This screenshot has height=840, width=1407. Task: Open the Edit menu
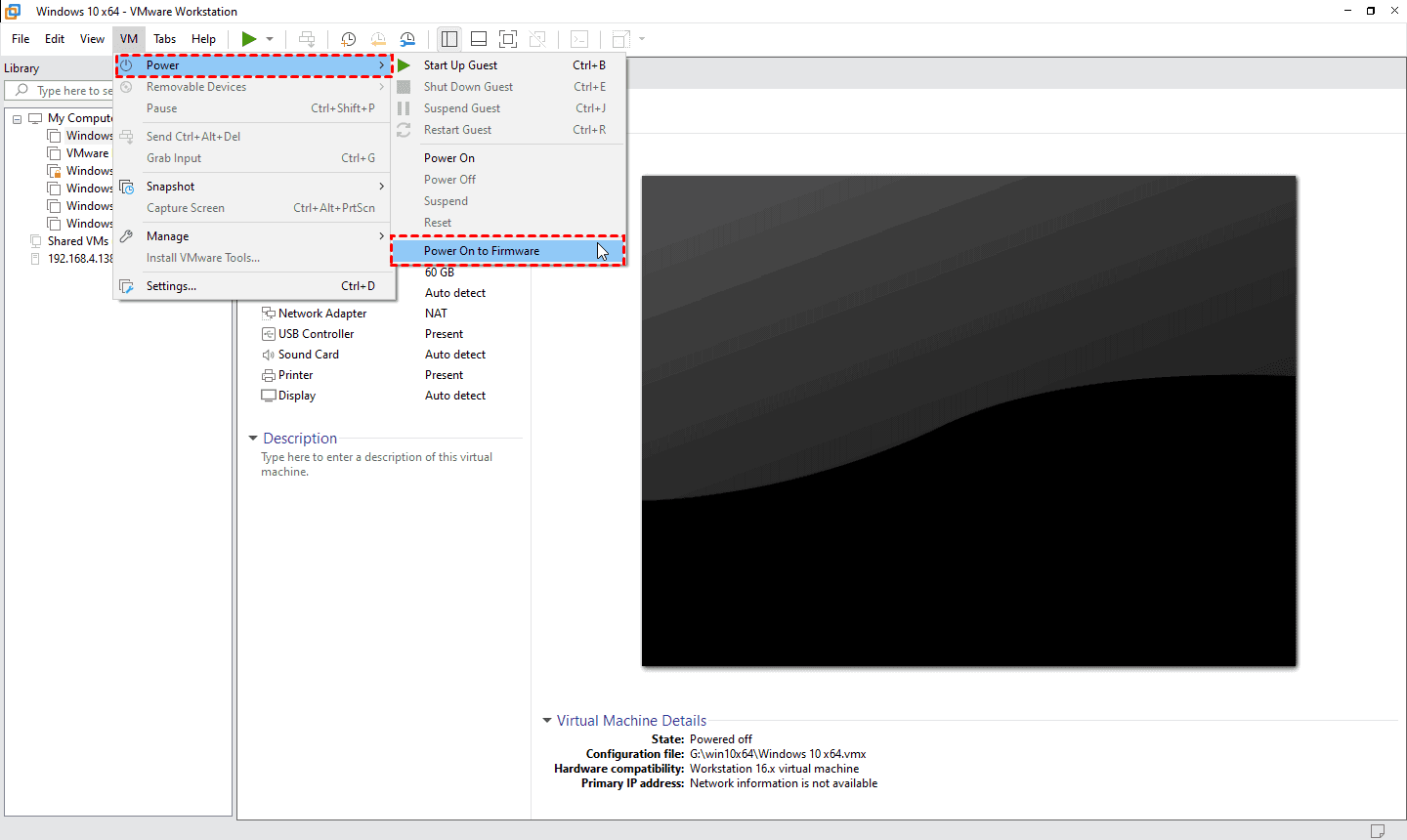click(x=55, y=39)
